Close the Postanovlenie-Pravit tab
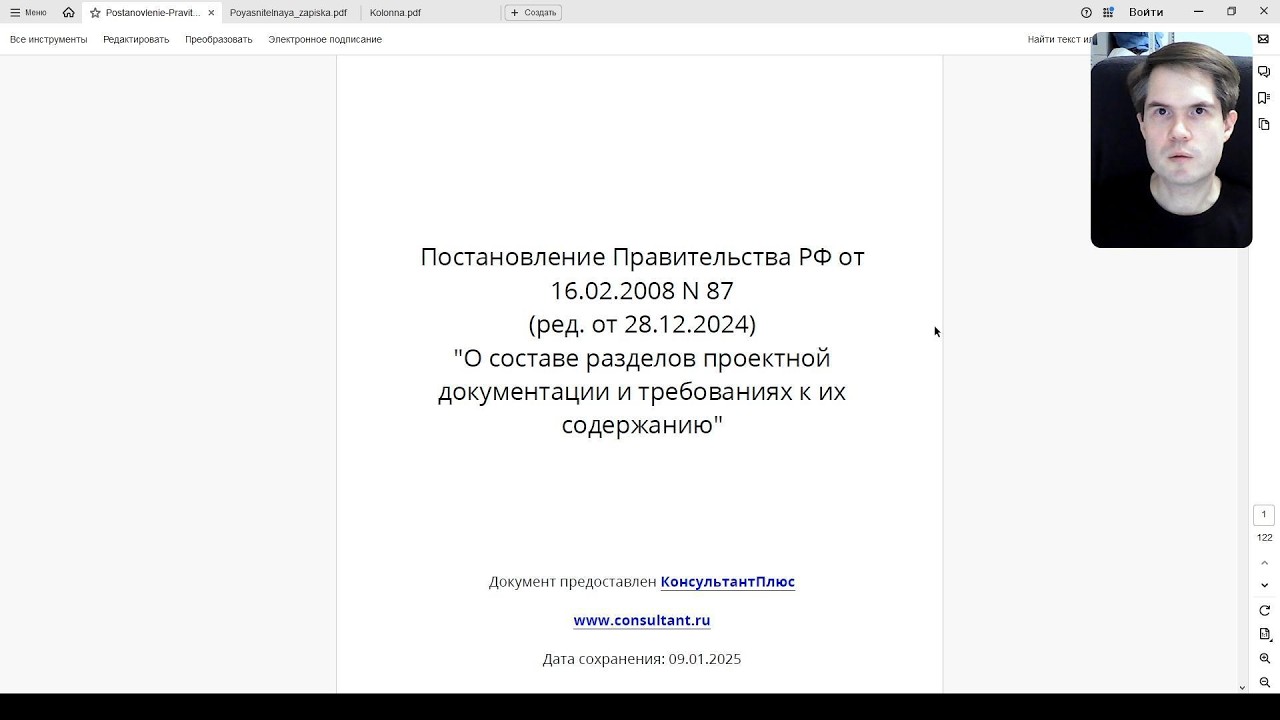The width and height of the screenshot is (1280, 720). (x=211, y=13)
